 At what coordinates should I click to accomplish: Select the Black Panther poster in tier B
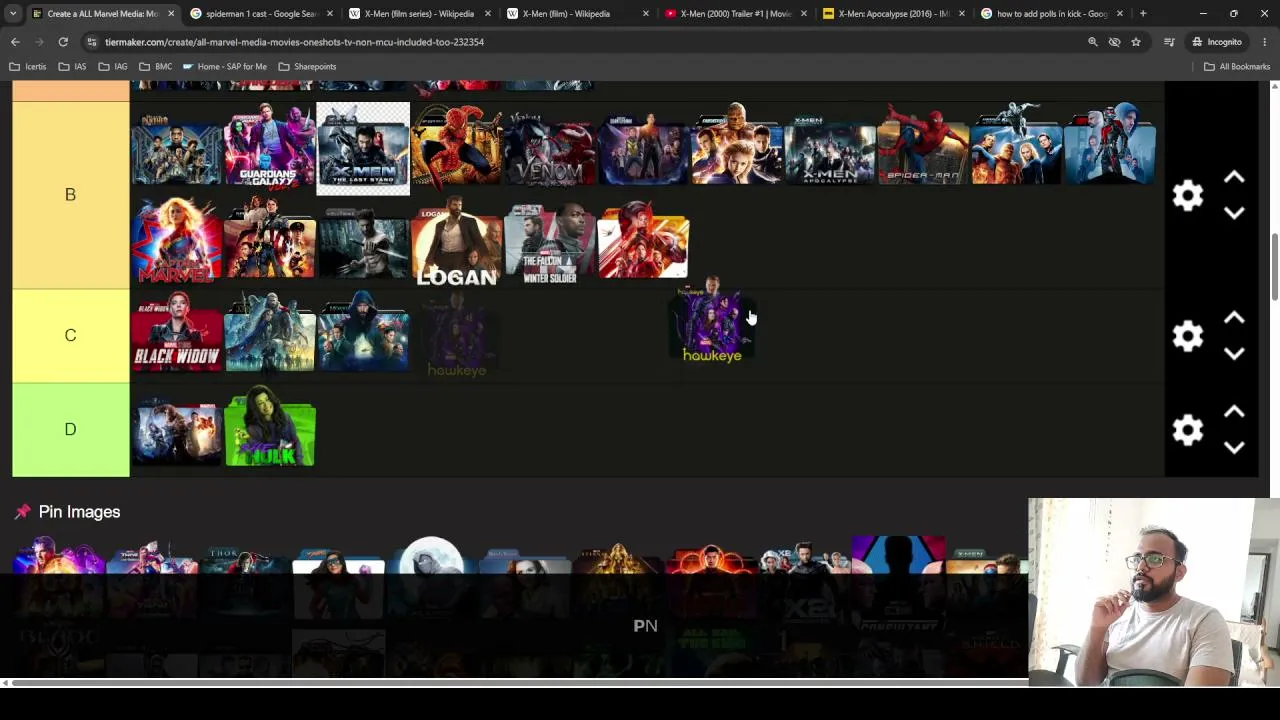click(x=176, y=148)
